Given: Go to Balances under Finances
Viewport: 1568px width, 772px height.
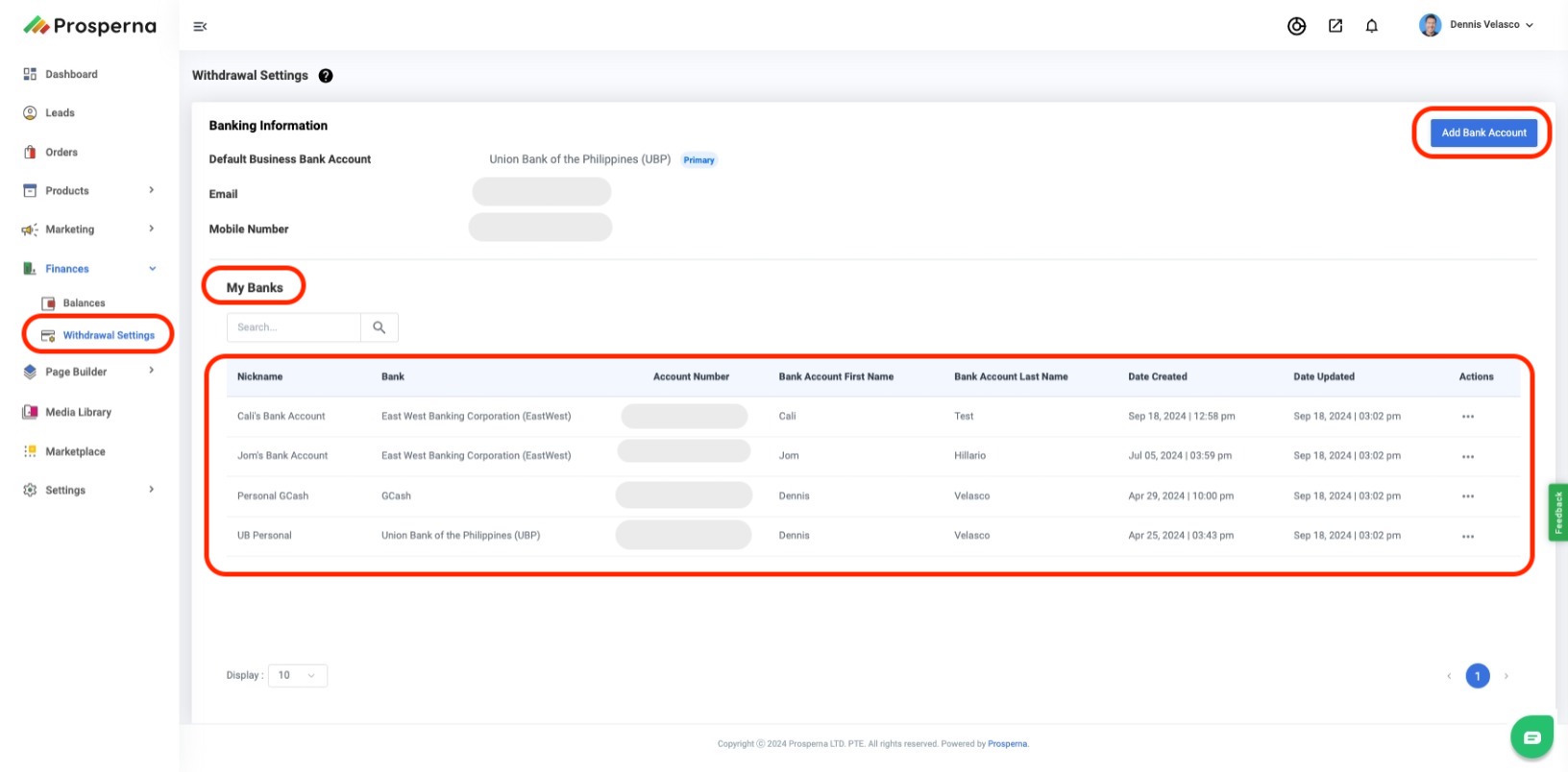Looking at the screenshot, I should click(x=84, y=303).
